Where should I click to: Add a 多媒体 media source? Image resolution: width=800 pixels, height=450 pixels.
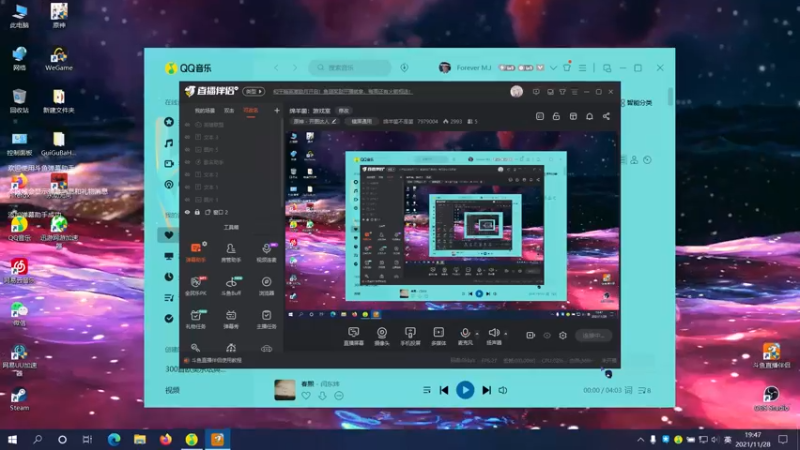point(438,336)
